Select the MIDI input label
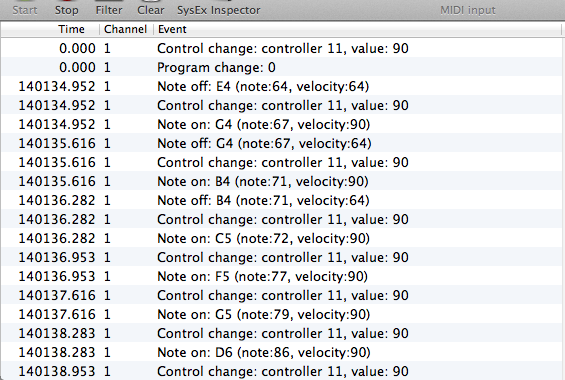Screen dimensions: 565x380 [x=468, y=10]
